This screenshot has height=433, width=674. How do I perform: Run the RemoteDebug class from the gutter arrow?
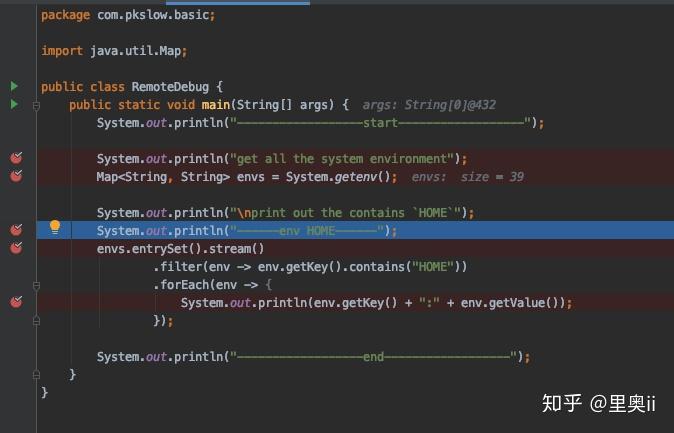click(14, 86)
